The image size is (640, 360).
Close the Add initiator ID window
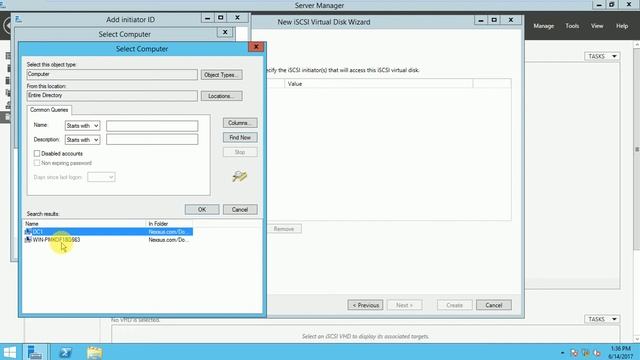tap(237, 18)
